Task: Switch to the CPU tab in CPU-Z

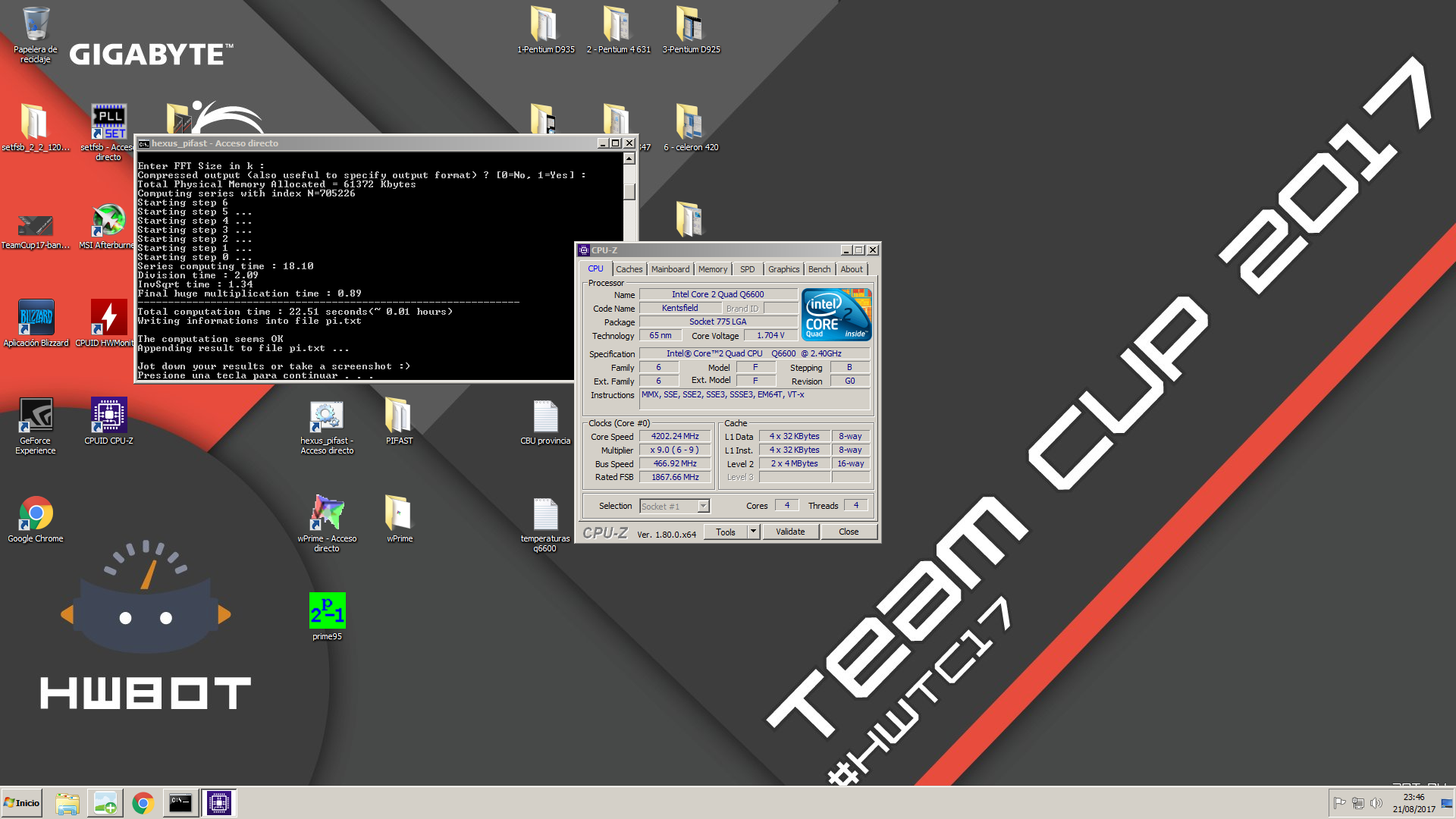Action: [x=596, y=269]
